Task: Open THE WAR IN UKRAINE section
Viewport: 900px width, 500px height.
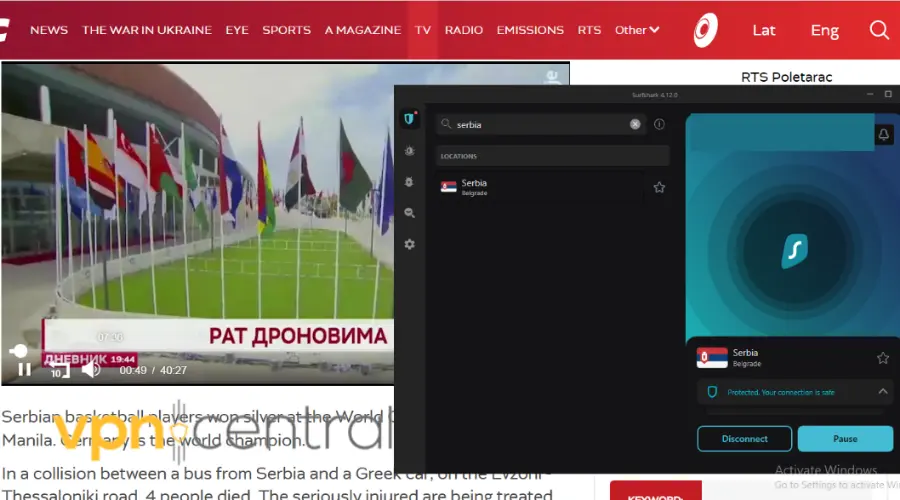Action: click(147, 30)
